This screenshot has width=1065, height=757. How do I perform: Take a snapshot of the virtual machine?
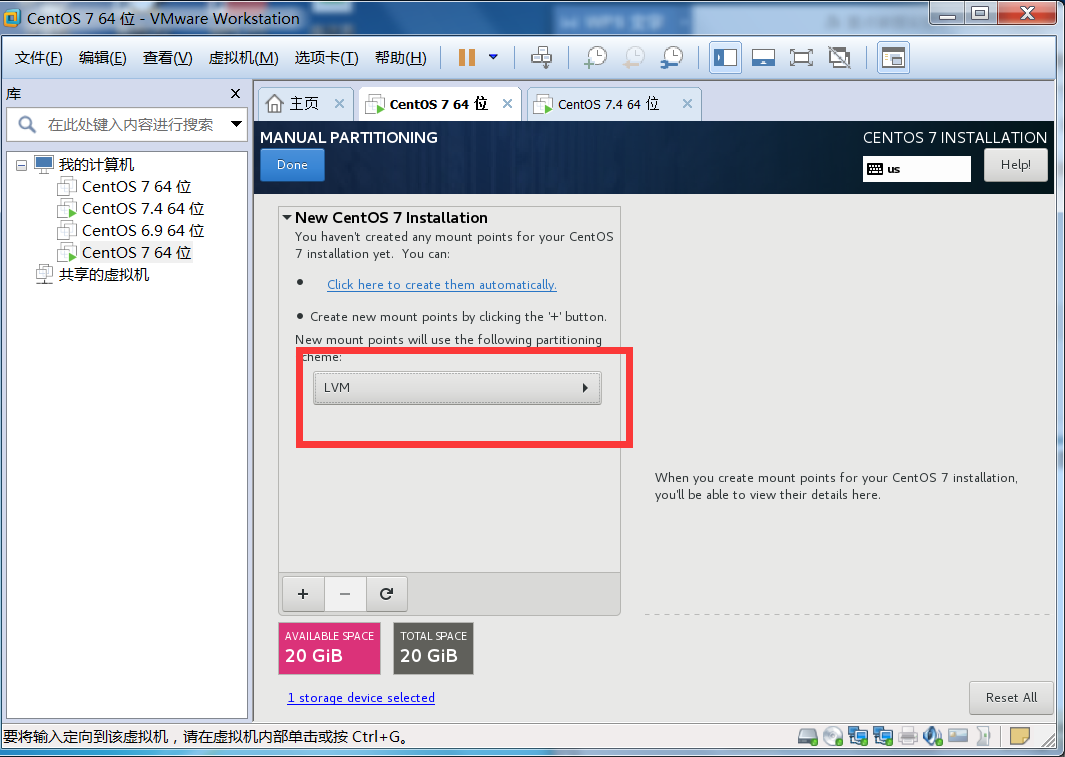[x=596, y=58]
